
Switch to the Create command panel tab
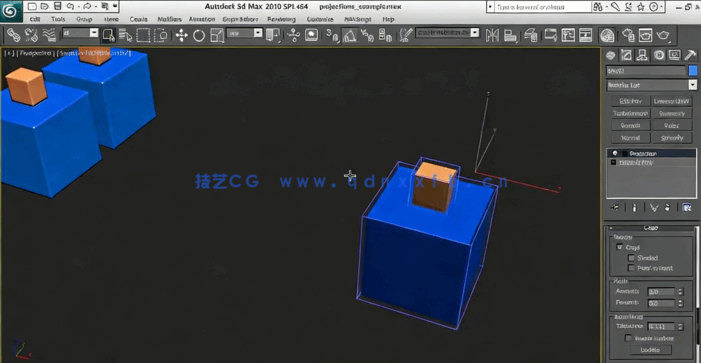(x=610, y=55)
